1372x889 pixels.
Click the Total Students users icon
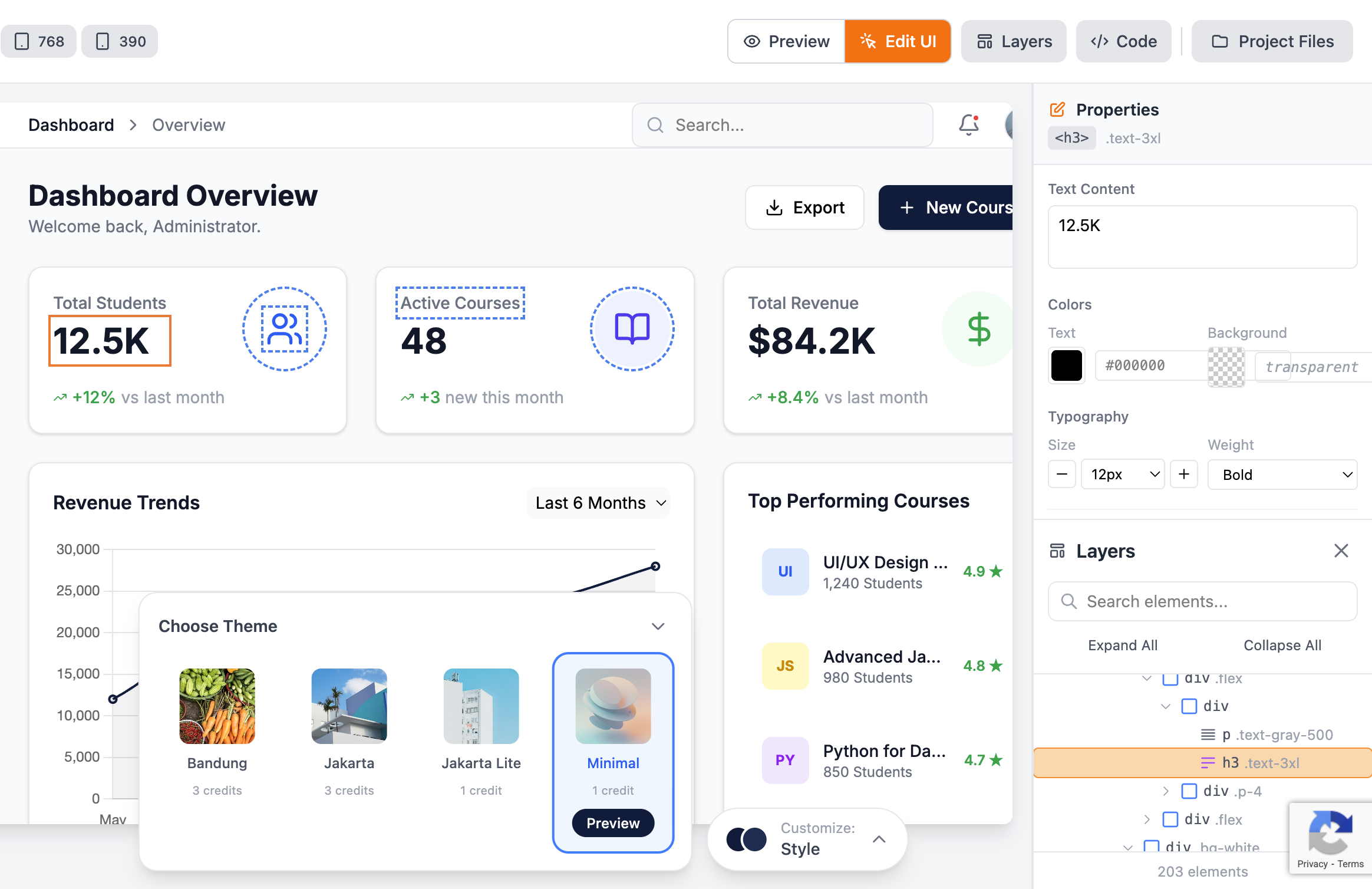(285, 329)
